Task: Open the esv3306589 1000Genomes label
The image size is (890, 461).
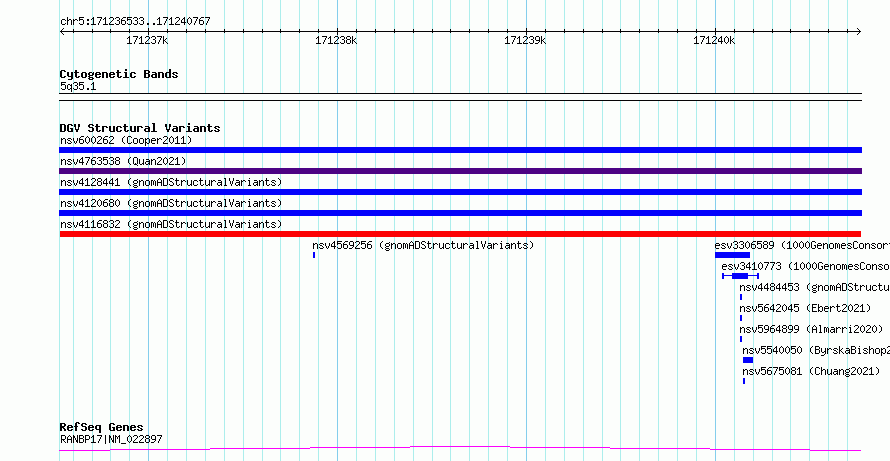Action: pyautogui.click(x=802, y=245)
